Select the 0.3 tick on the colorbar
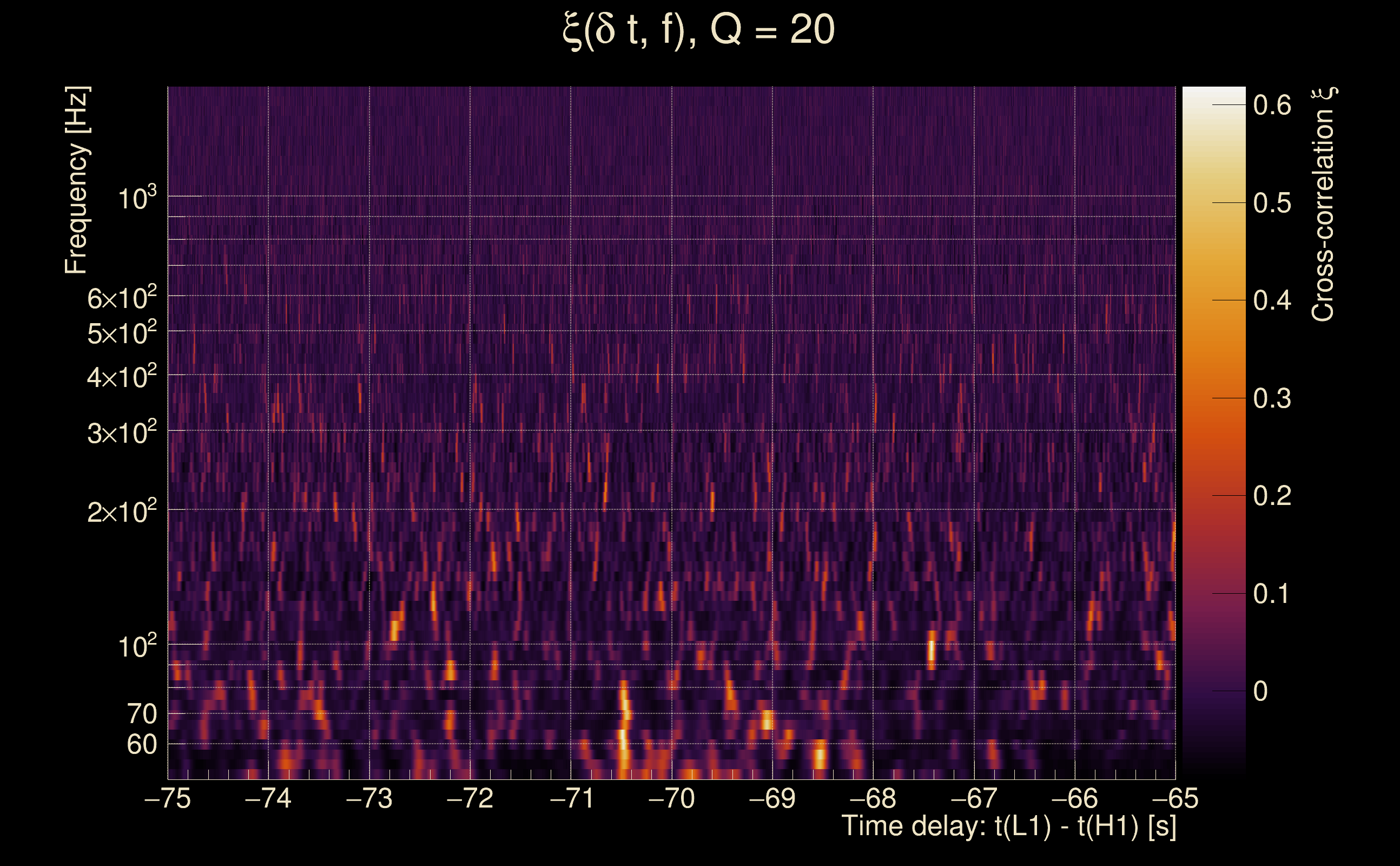Viewport: 1400px width, 866px height. coord(1272,399)
